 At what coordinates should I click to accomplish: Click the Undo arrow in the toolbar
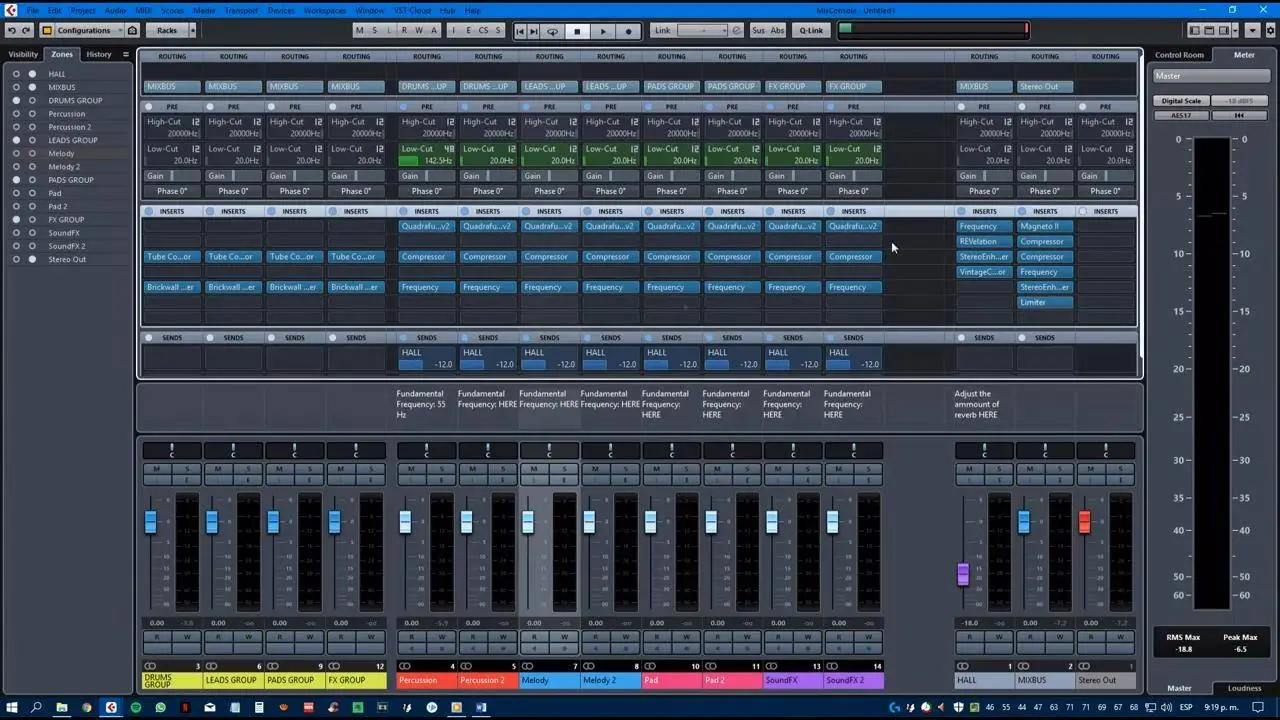point(11,31)
